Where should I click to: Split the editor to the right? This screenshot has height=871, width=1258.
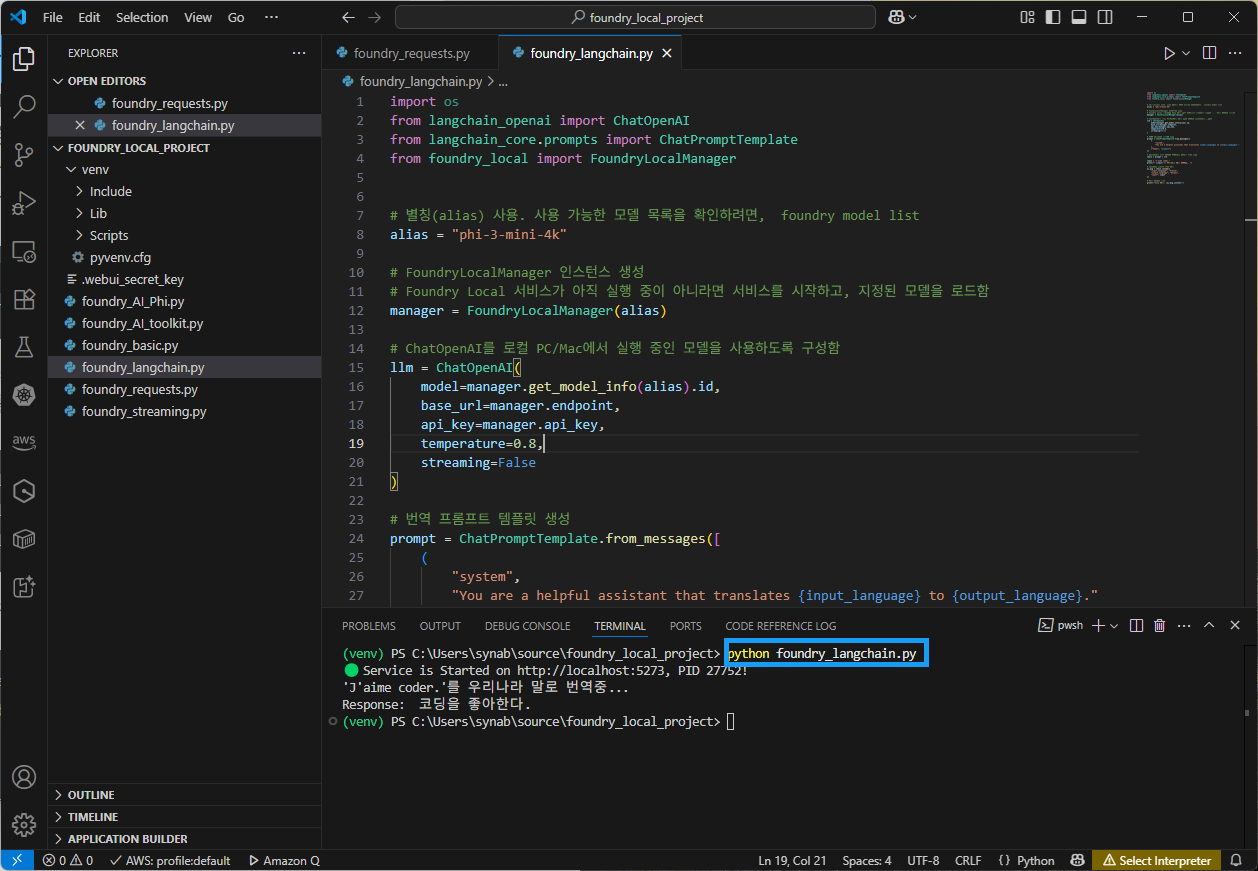click(1209, 53)
